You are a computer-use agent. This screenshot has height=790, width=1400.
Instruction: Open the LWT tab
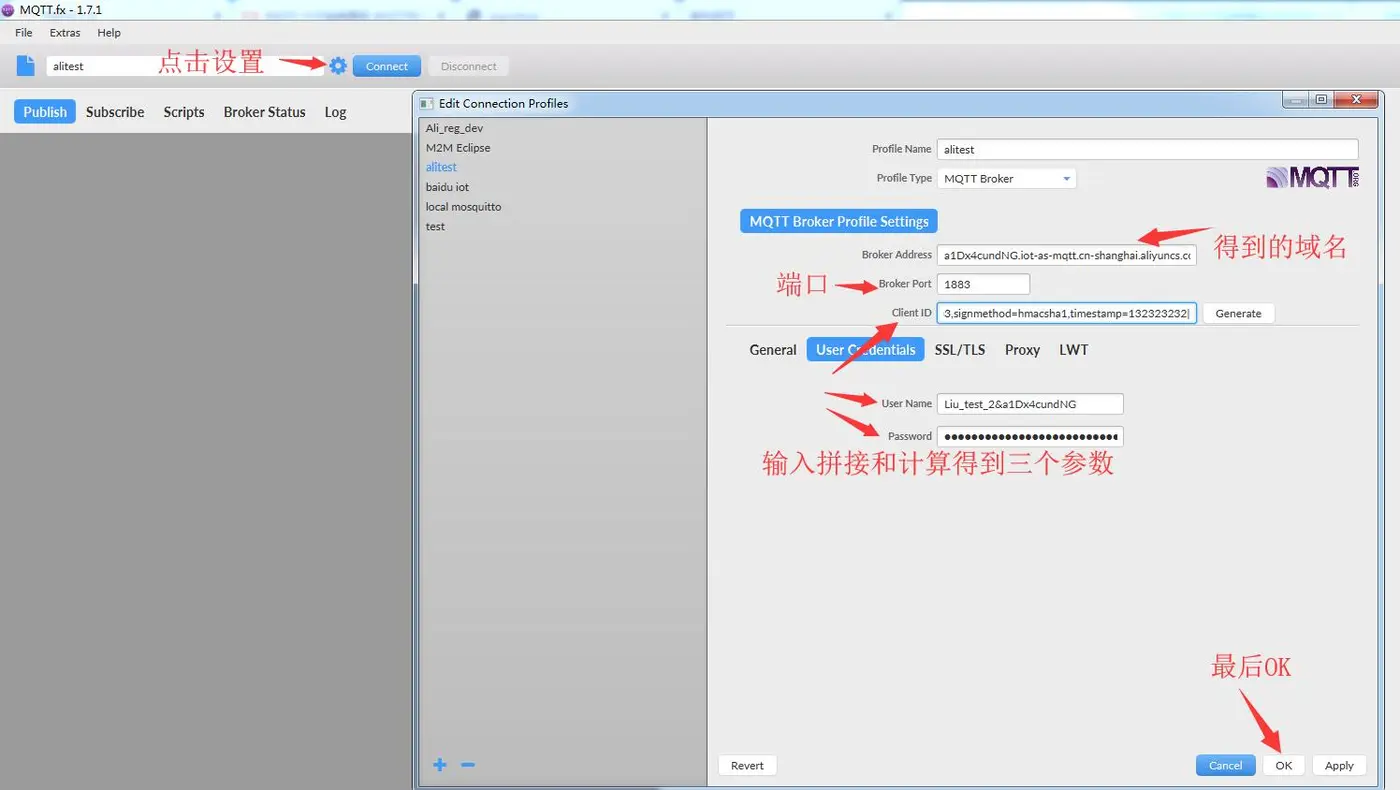tap(1074, 350)
